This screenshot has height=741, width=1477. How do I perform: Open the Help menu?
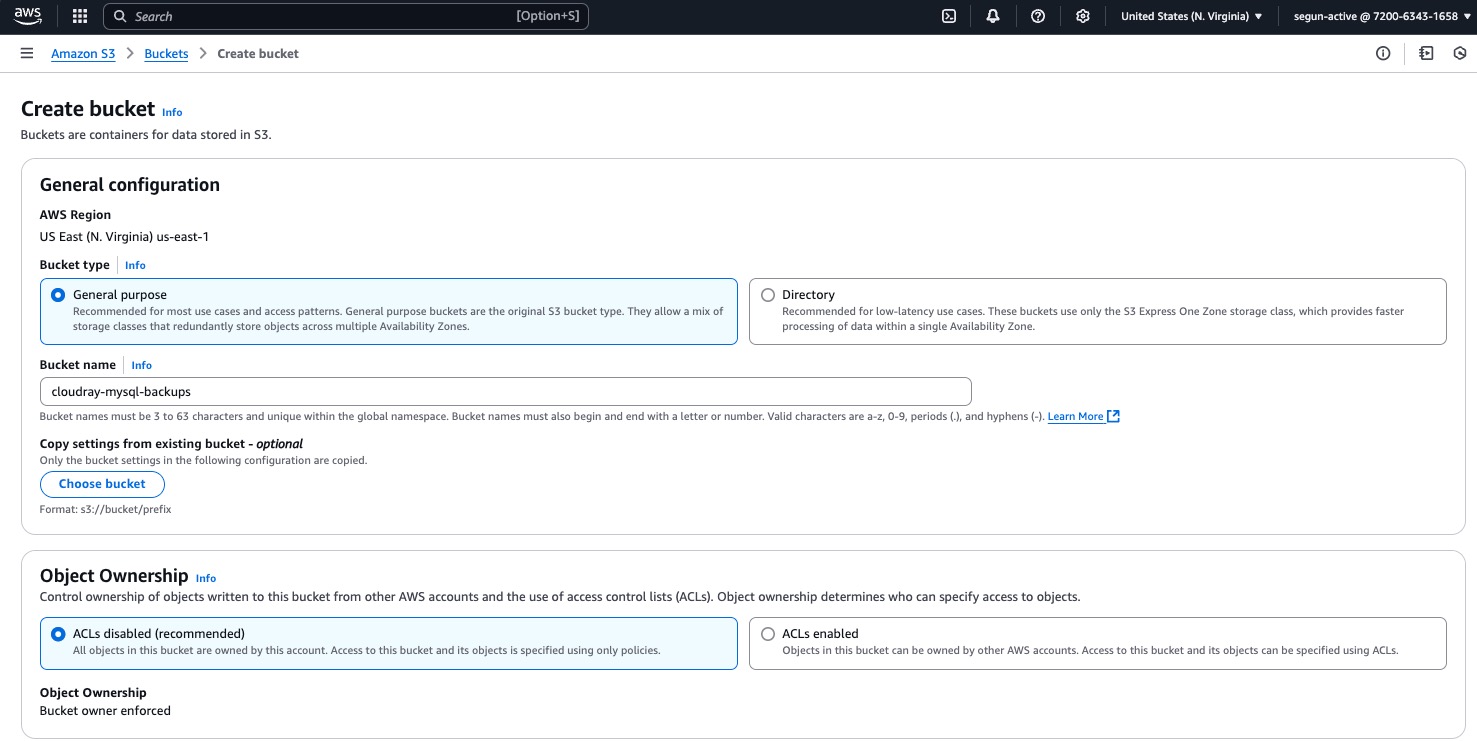pyautogui.click(x=1037, y=16)
